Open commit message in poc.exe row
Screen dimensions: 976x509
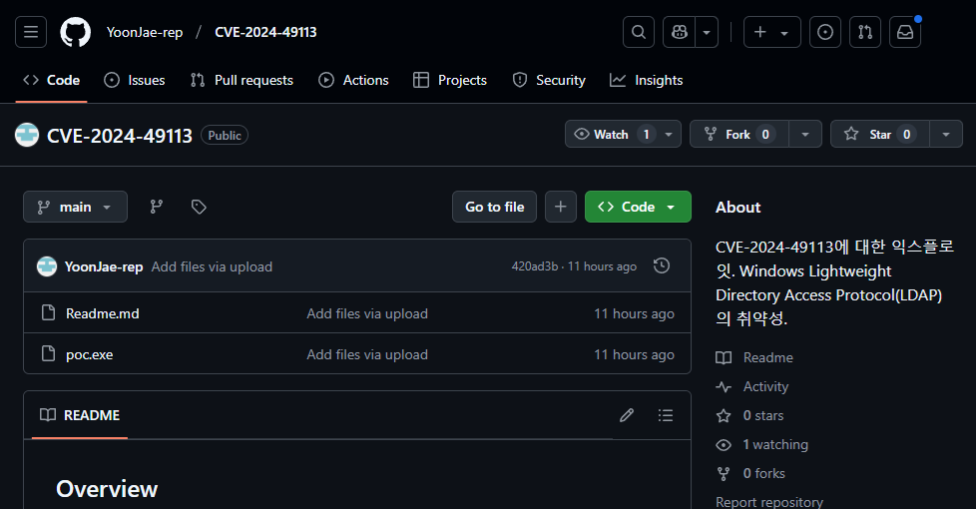tap(367, 355)
